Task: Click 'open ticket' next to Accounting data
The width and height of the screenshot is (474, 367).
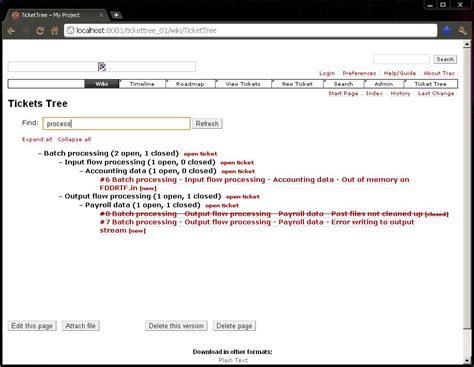Action: tap(238, 171)
